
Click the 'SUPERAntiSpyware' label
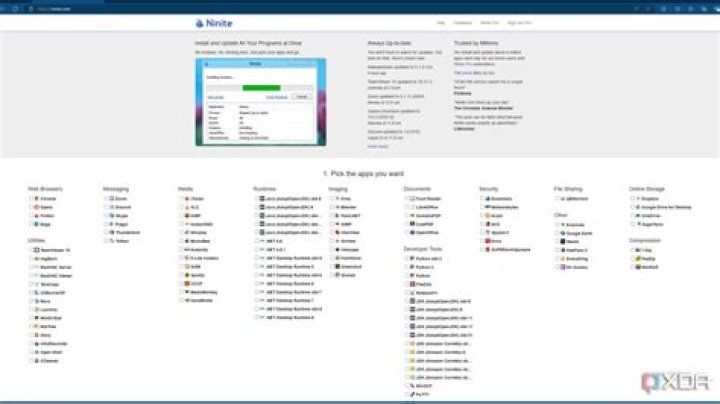pos(511,250)
